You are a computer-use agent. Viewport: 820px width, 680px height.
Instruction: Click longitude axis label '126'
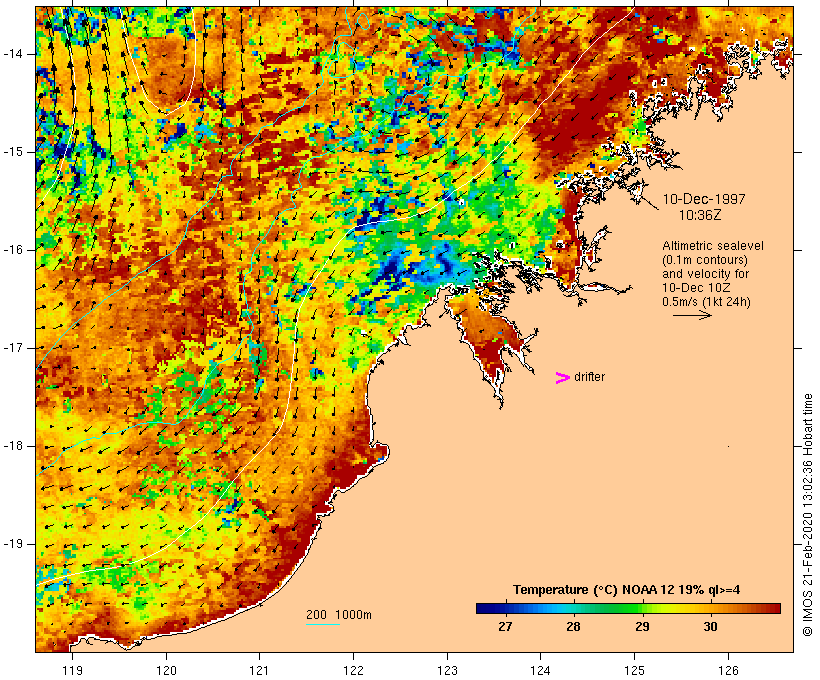click(x=728, y=670)
